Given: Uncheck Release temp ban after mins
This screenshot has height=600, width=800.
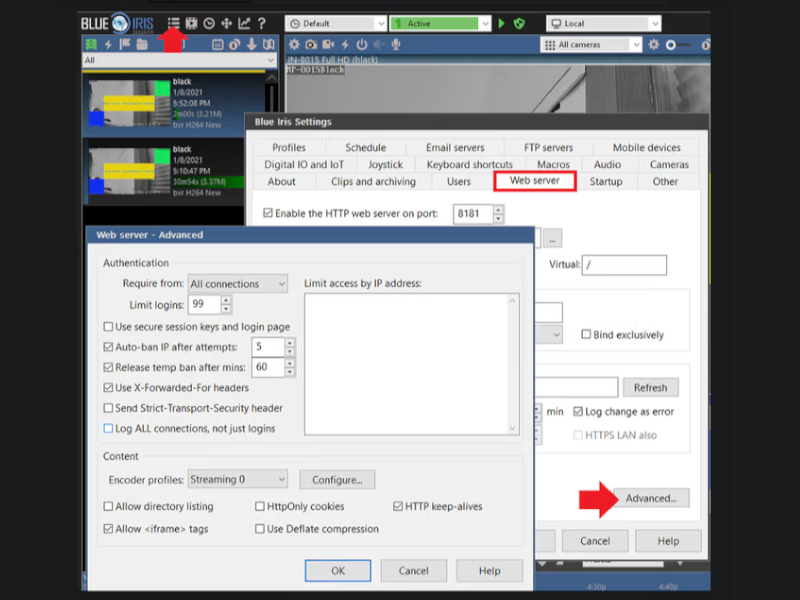Looking at the screenshot, I should coord(108,367).
